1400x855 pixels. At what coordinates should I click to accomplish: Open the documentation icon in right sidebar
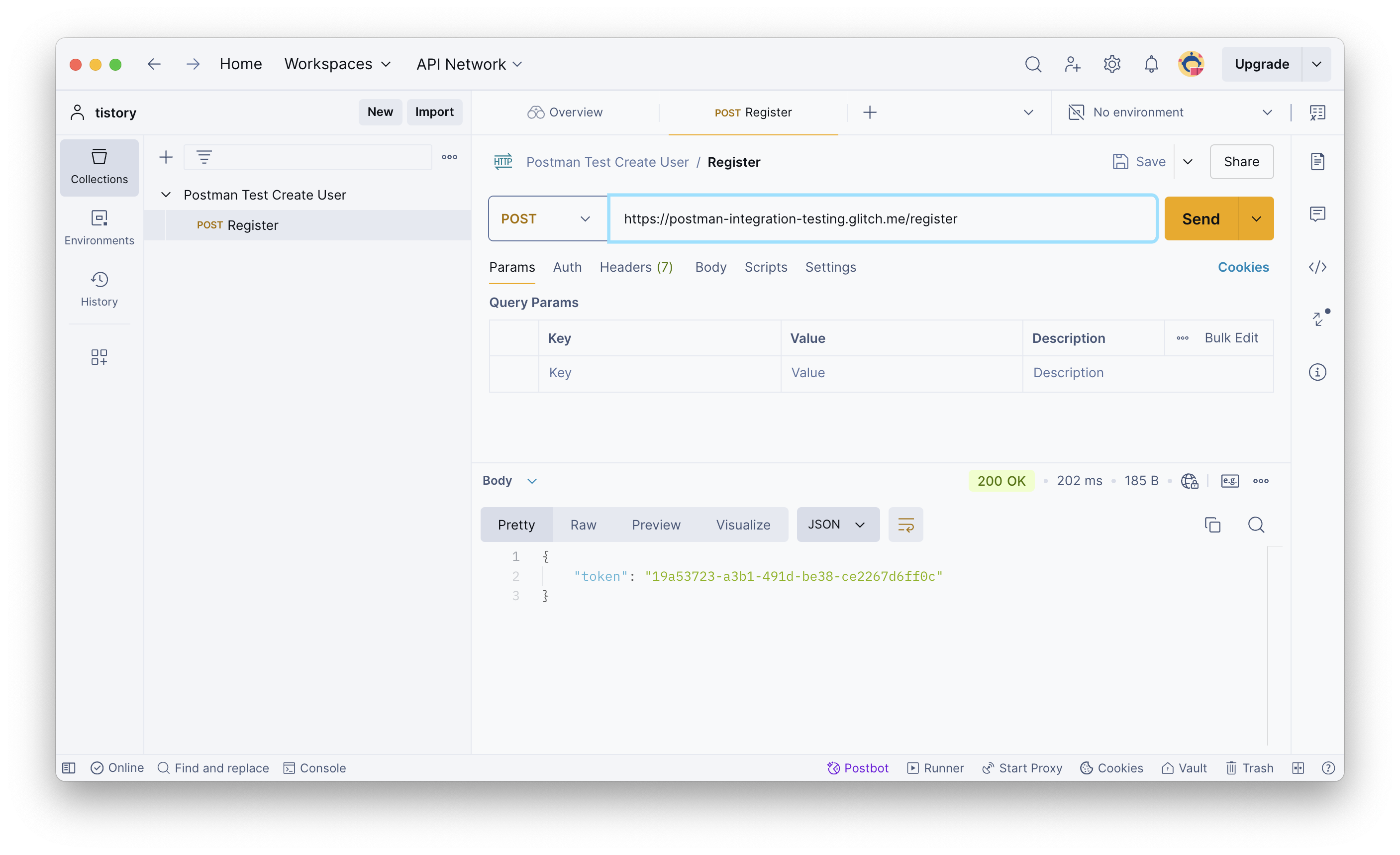[1317, 162]
